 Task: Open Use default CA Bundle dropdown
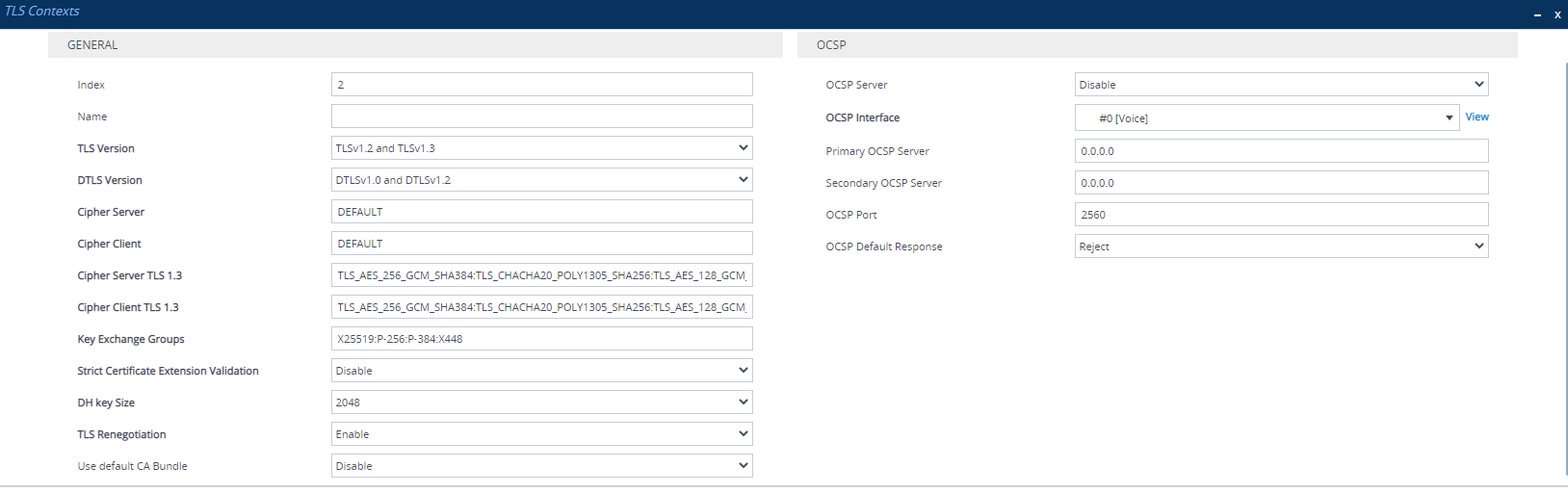[541, 466]
